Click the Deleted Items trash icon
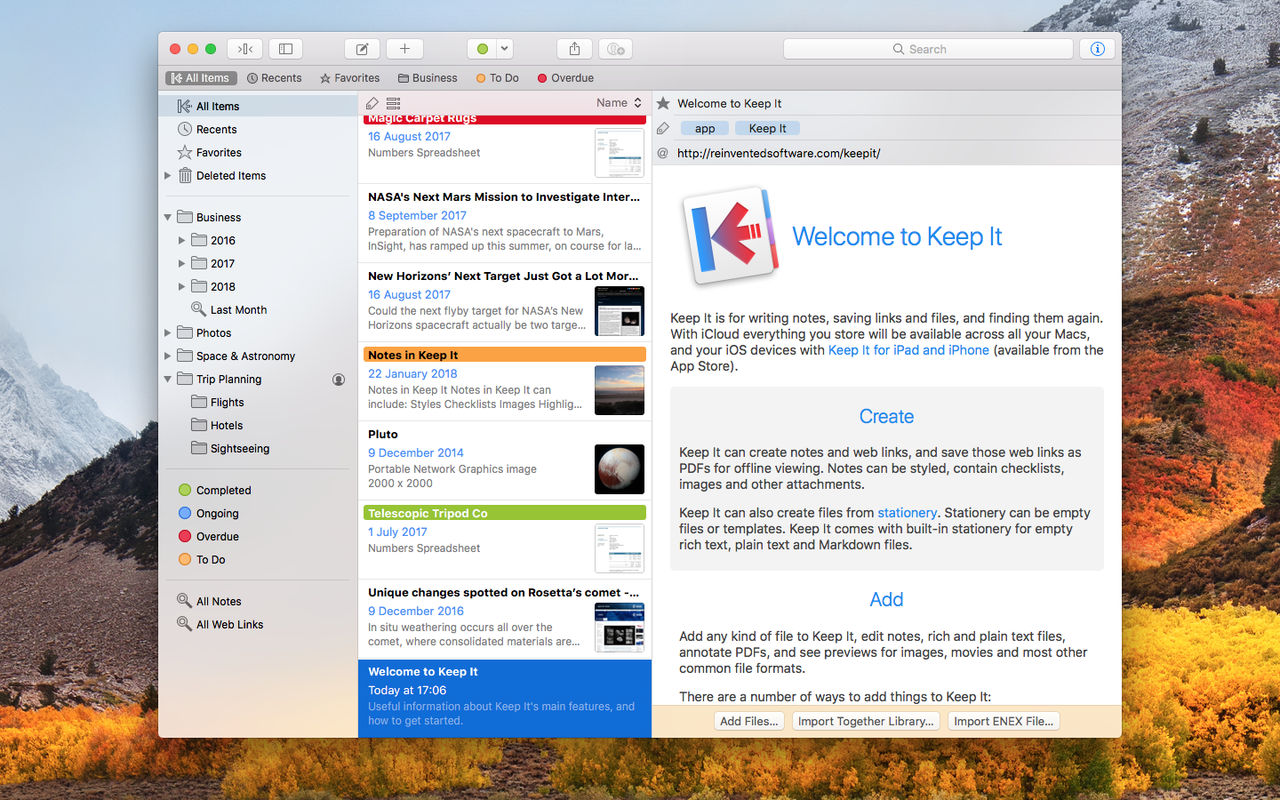This screenshot has height=800, width=1280. (185, 175)
